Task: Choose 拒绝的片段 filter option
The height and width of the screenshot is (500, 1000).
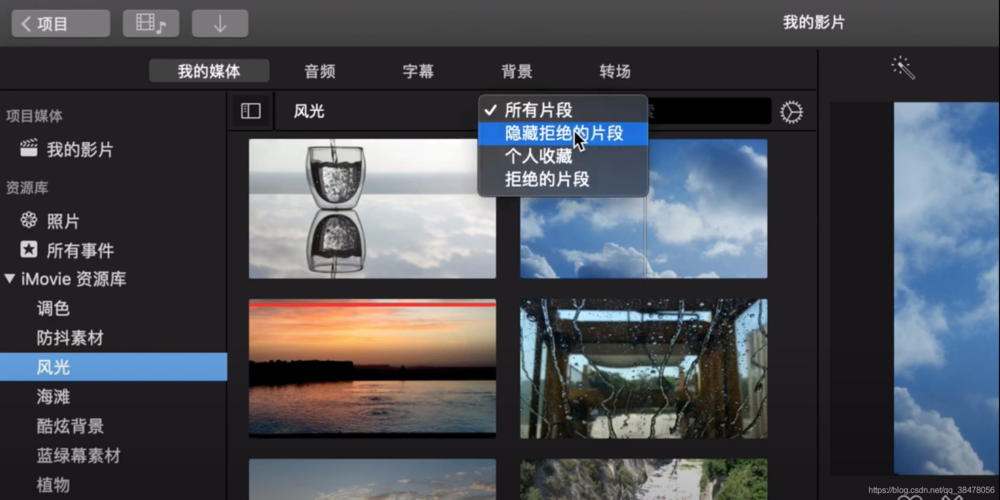Action: [x=563, y=179]
